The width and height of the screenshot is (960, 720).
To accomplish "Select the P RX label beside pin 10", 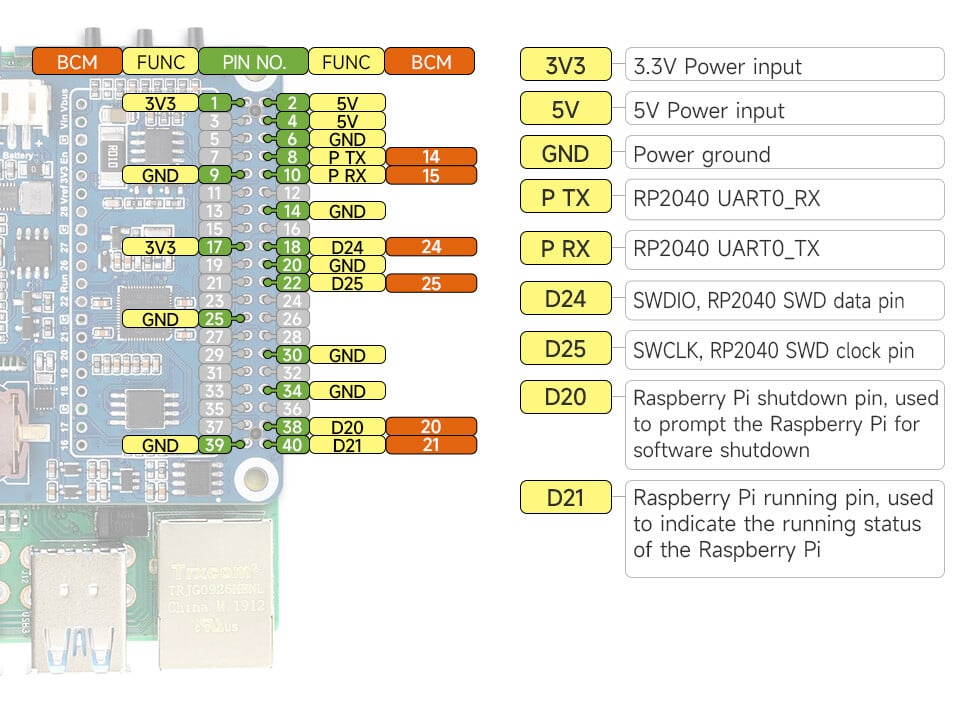I will pyautogui.click(x=347, y=175).
